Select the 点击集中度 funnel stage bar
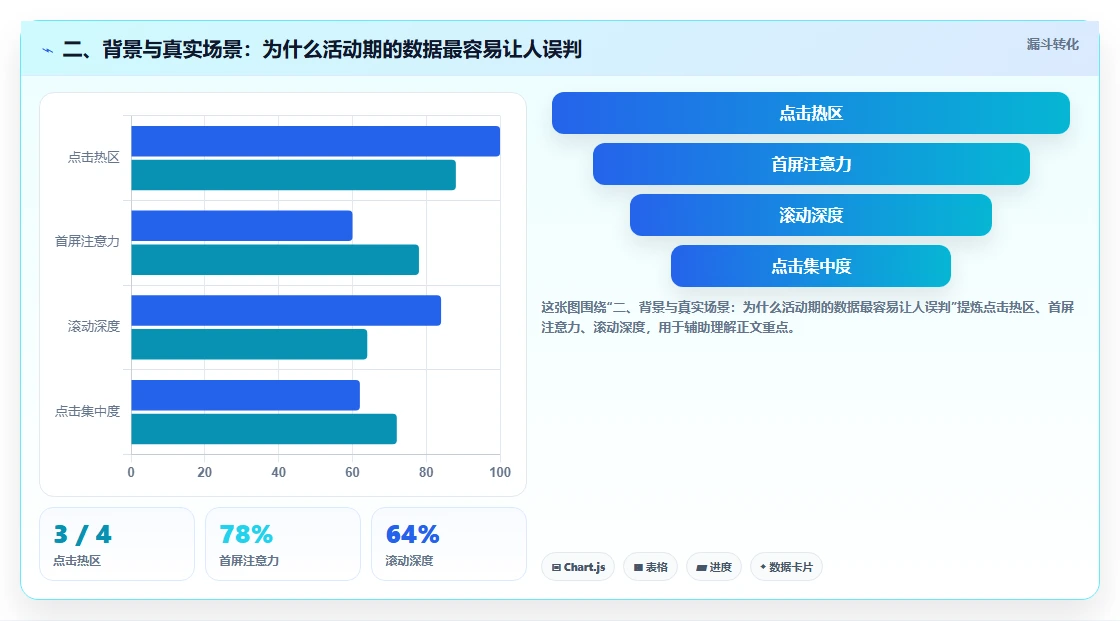 (811, 266)
